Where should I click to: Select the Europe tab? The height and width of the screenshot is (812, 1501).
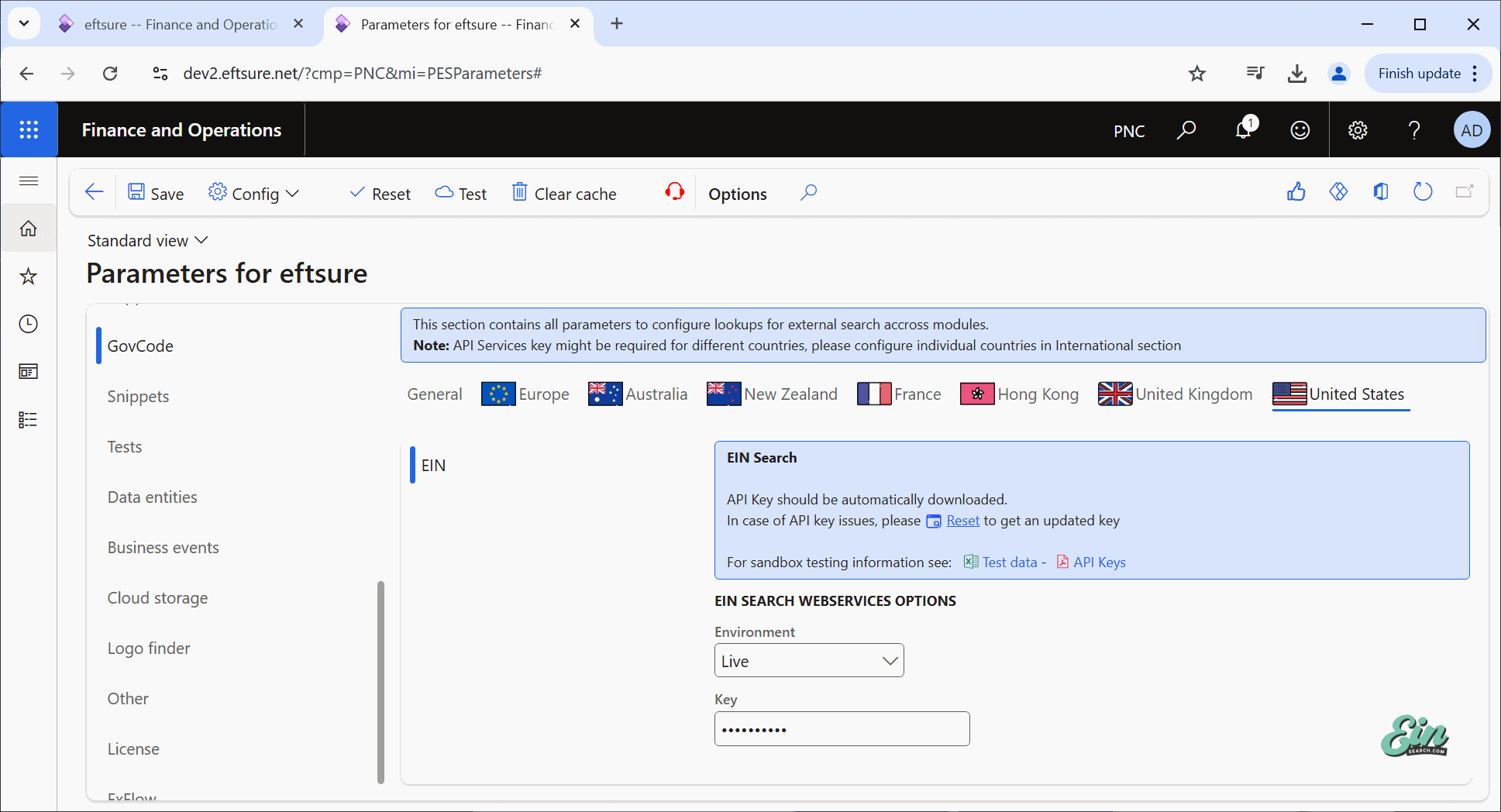(525, 394)
